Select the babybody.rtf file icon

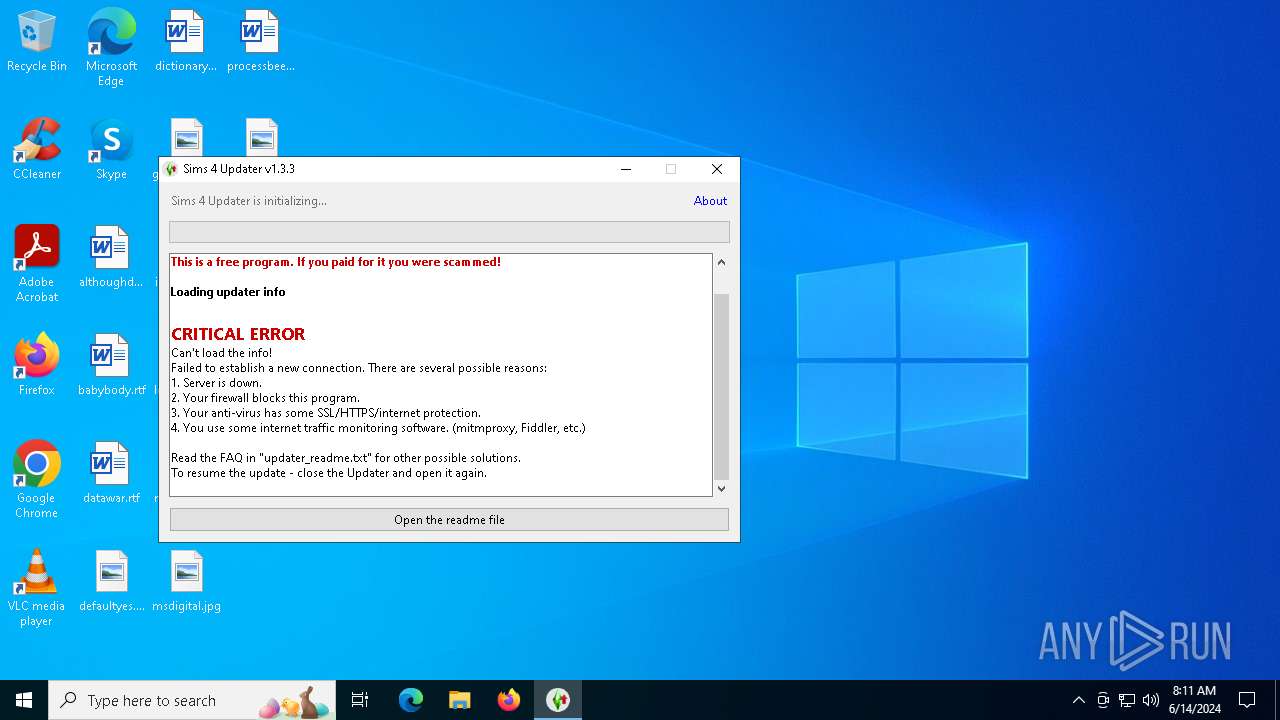pyautogui.click(x=111, y=366)
